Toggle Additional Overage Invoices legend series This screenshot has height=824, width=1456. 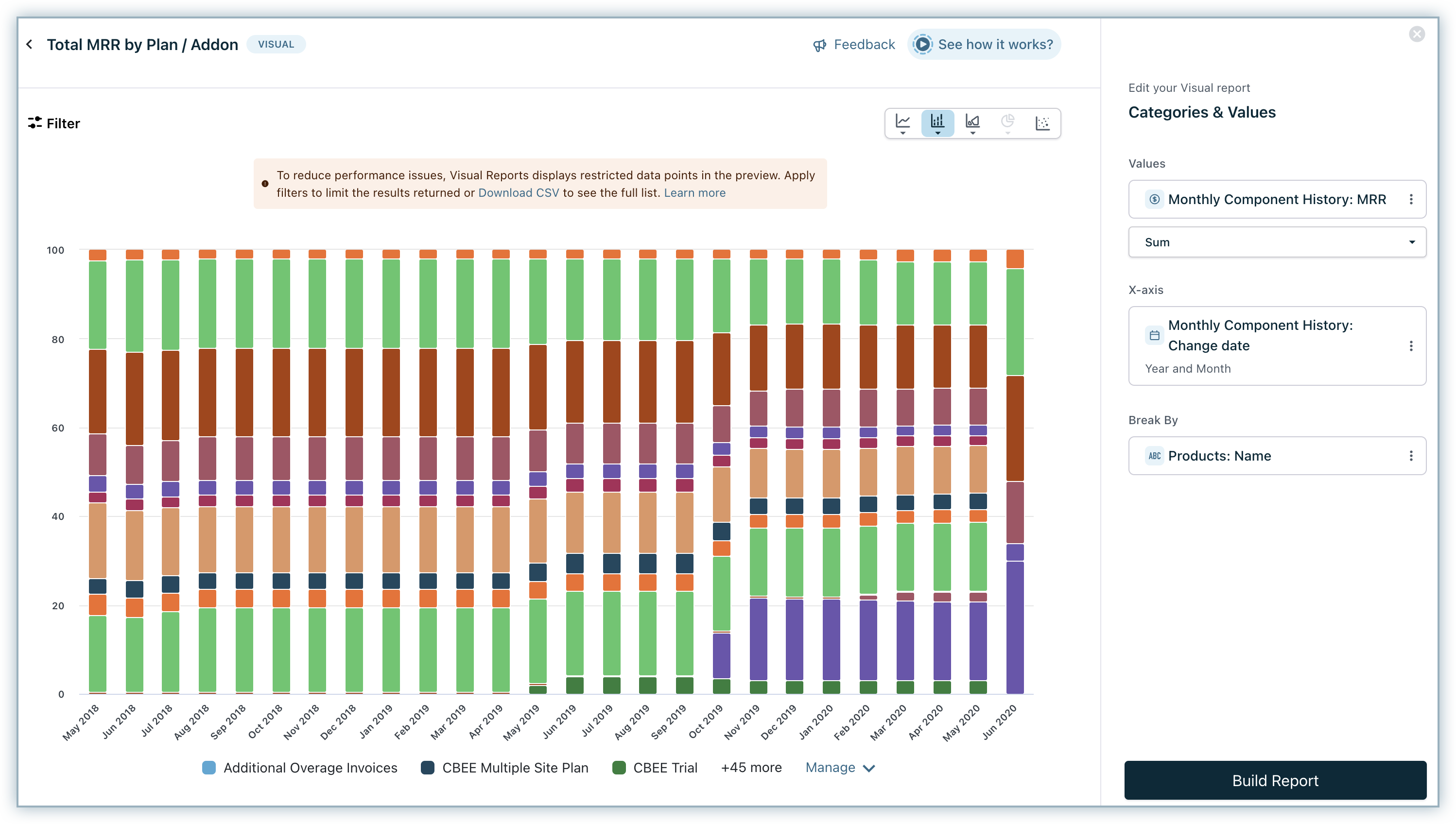(x=300, y=768)
